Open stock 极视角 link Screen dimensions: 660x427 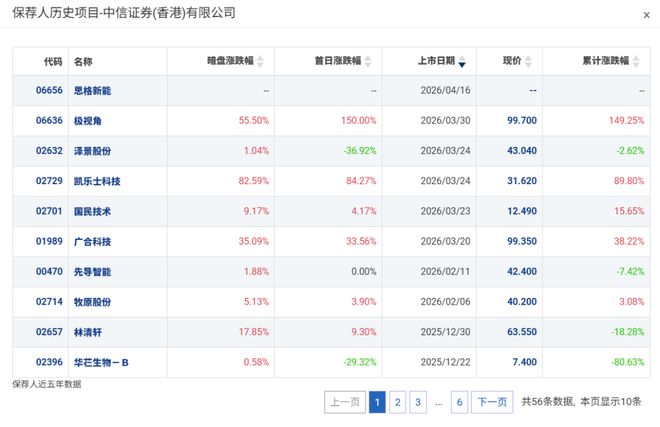pos(87,120)
